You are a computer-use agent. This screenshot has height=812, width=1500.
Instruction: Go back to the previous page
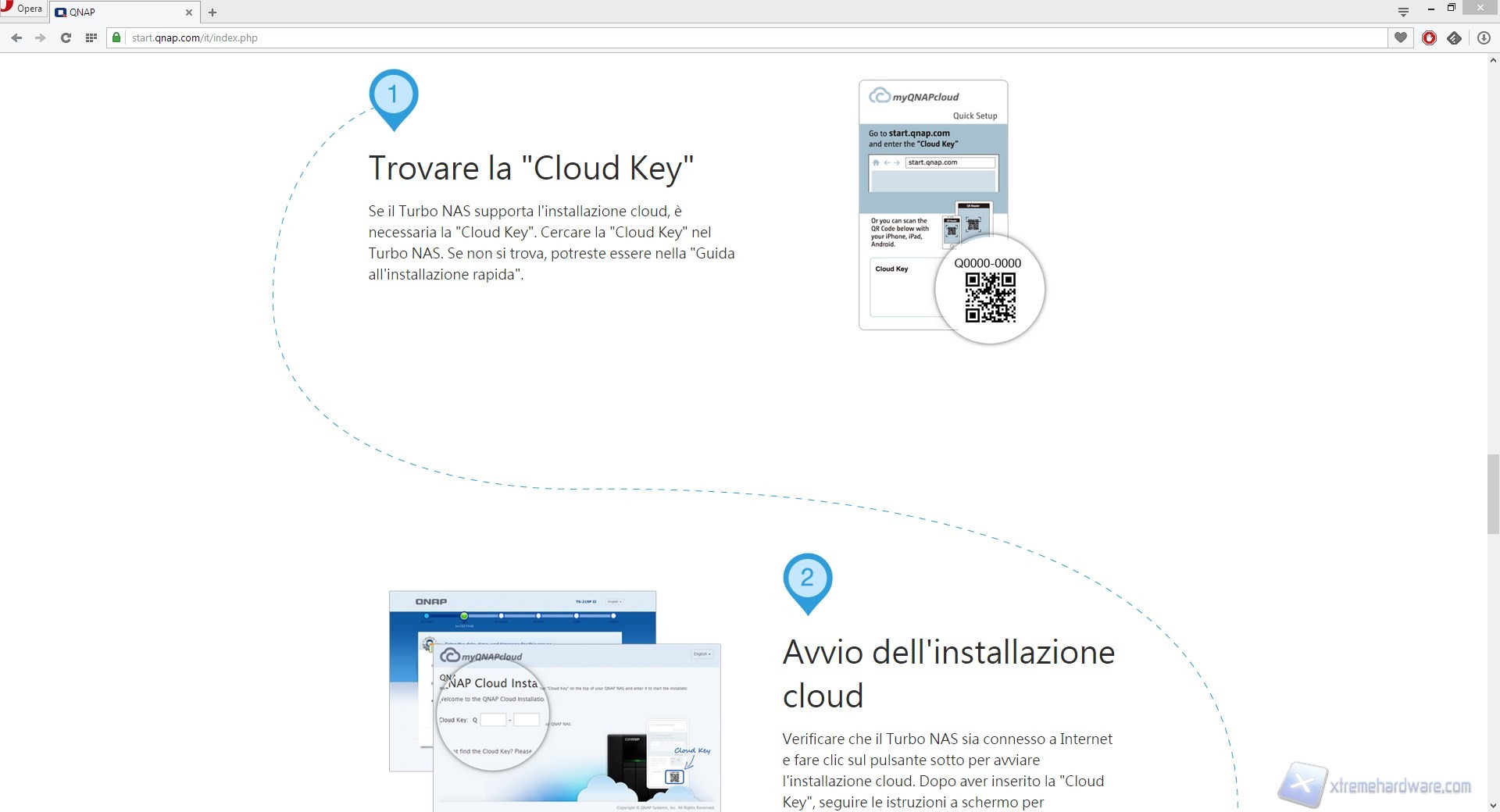16,37
